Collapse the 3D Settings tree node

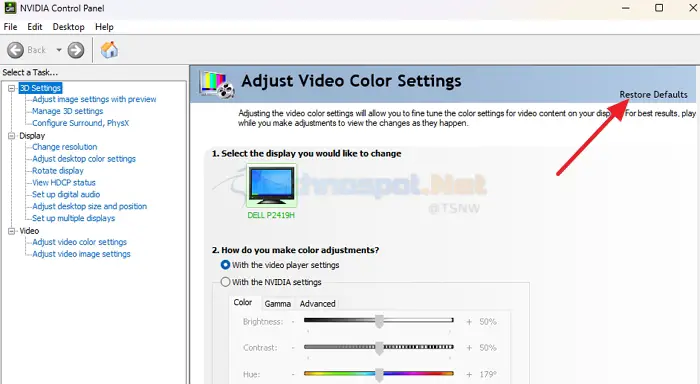(12, 88)
